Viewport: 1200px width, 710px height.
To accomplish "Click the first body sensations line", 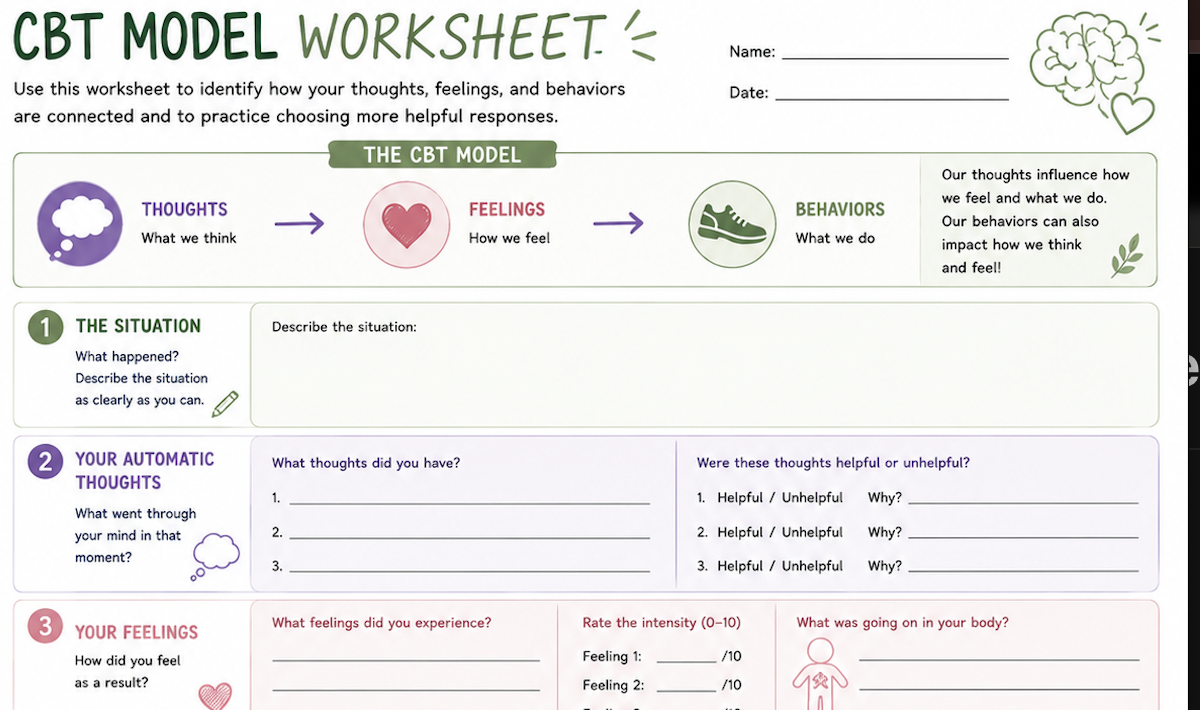I will pos(999,660).
